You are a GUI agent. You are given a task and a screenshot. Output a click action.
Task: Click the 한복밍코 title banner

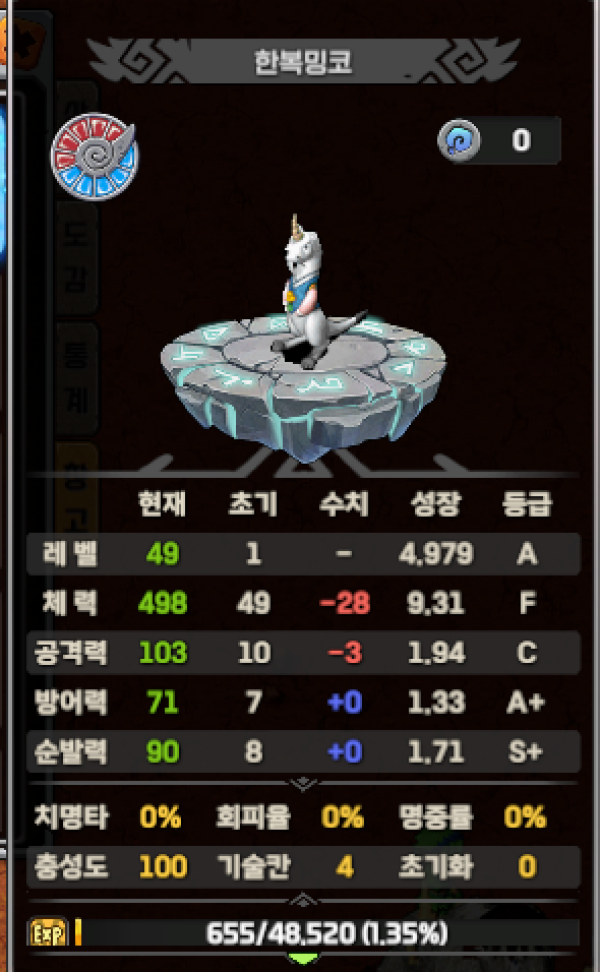[303, 61]
